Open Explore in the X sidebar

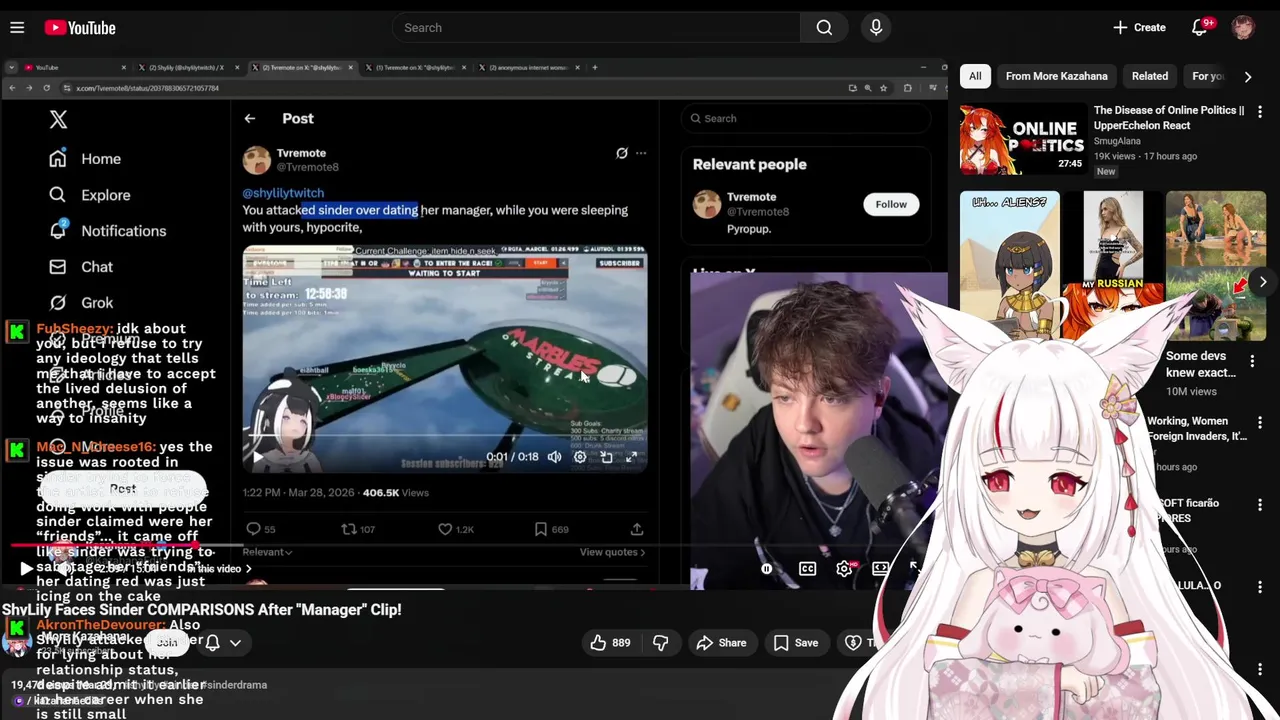90,195
